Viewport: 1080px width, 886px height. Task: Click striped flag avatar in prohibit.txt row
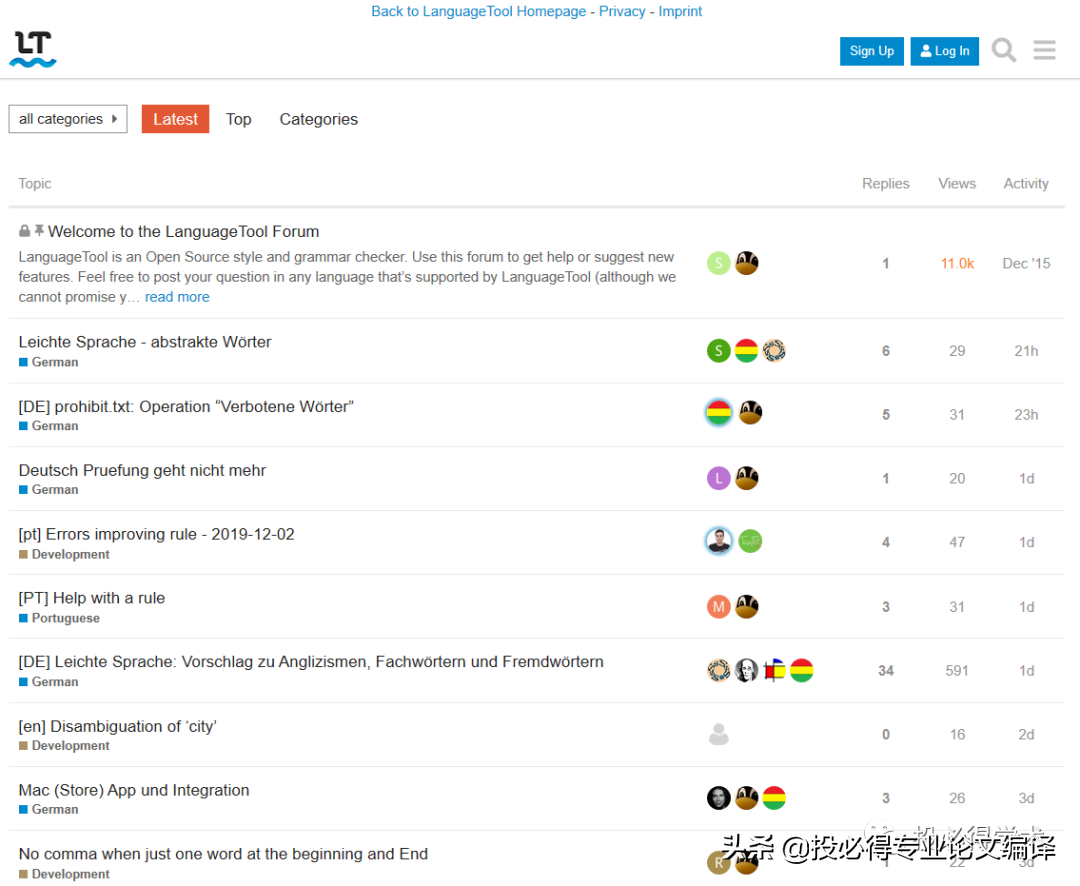click(x=718, y=413)
